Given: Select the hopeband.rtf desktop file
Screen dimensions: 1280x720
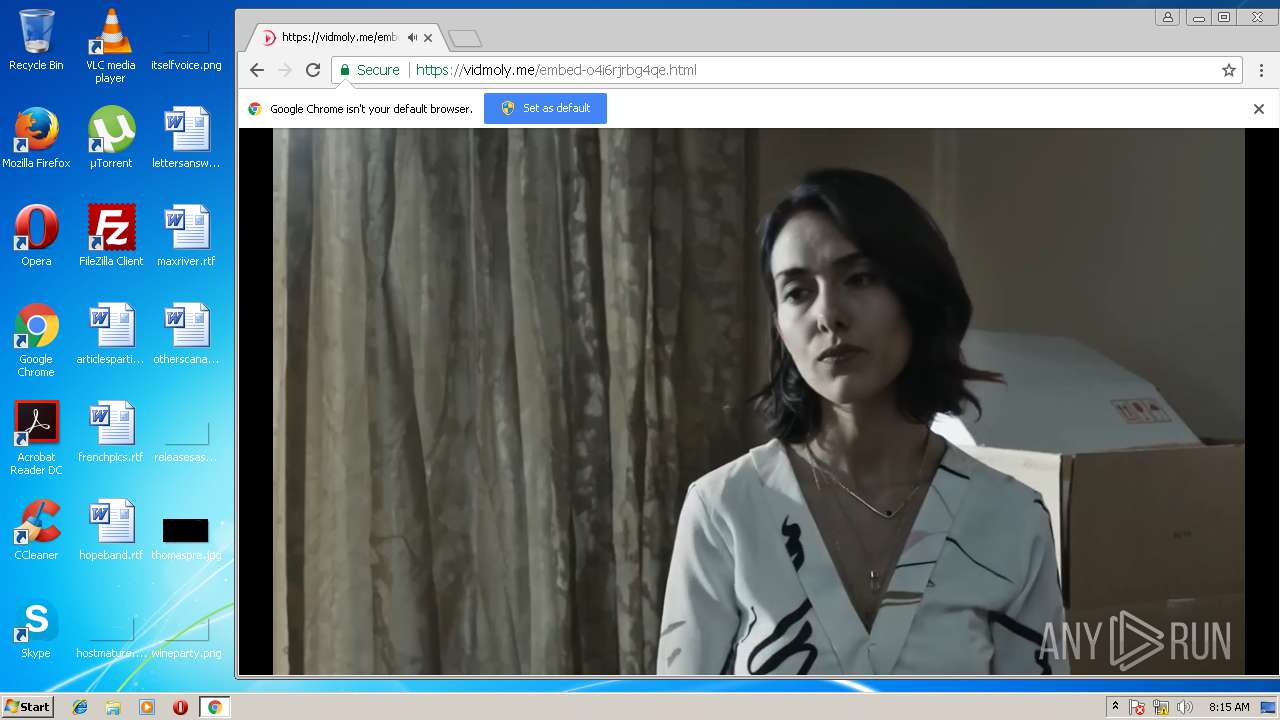Looking at the screenshot, I should (111, 530).
